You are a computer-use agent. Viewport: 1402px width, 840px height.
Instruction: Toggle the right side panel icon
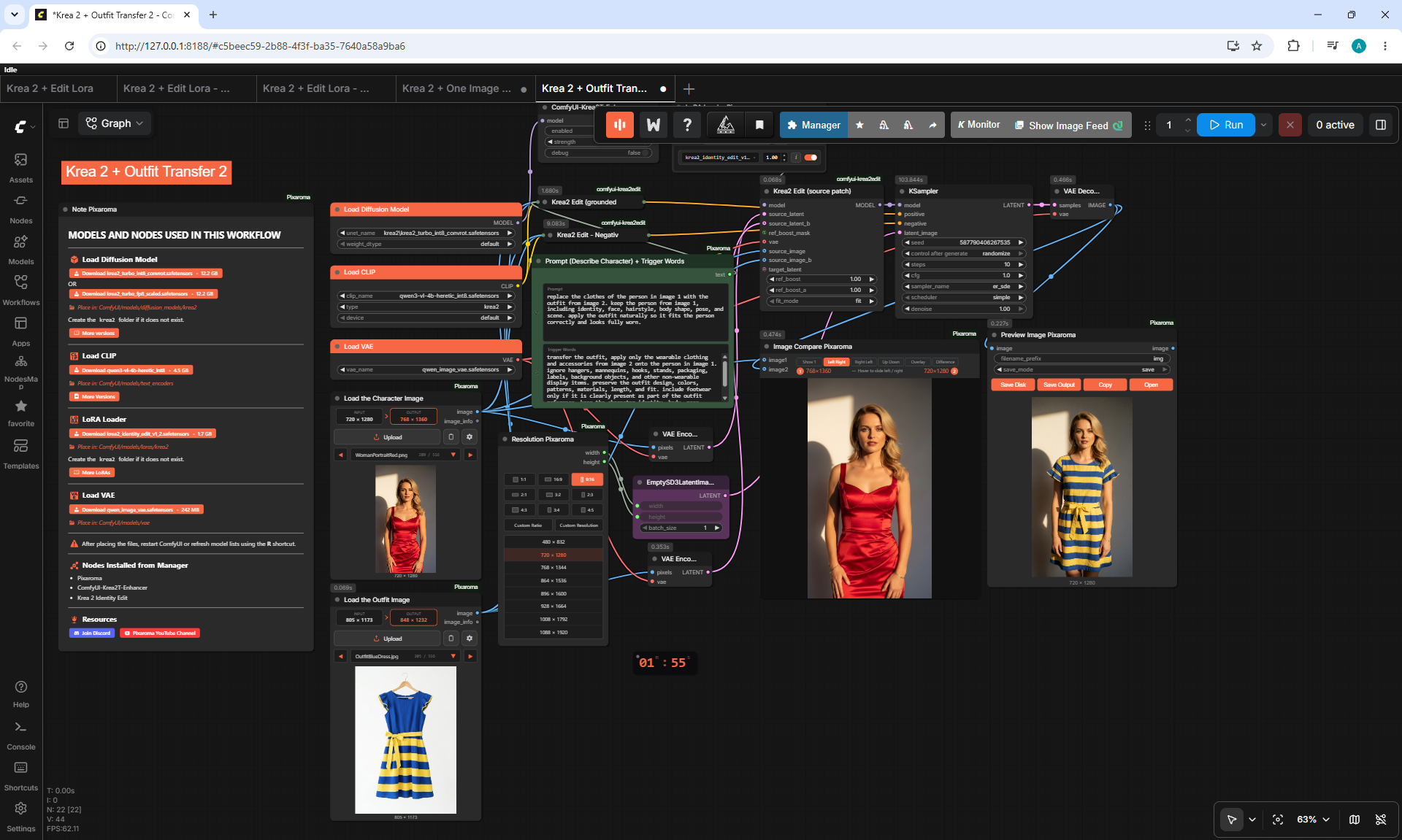tap(1381, 125)
